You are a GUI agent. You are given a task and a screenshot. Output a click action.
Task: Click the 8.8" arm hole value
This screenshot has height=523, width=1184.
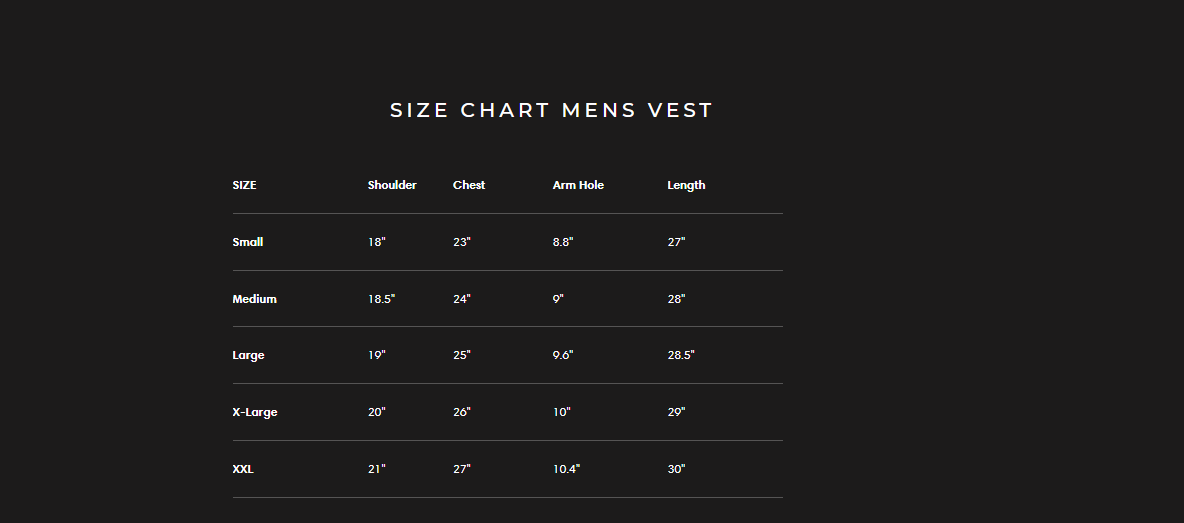point(563,242)
